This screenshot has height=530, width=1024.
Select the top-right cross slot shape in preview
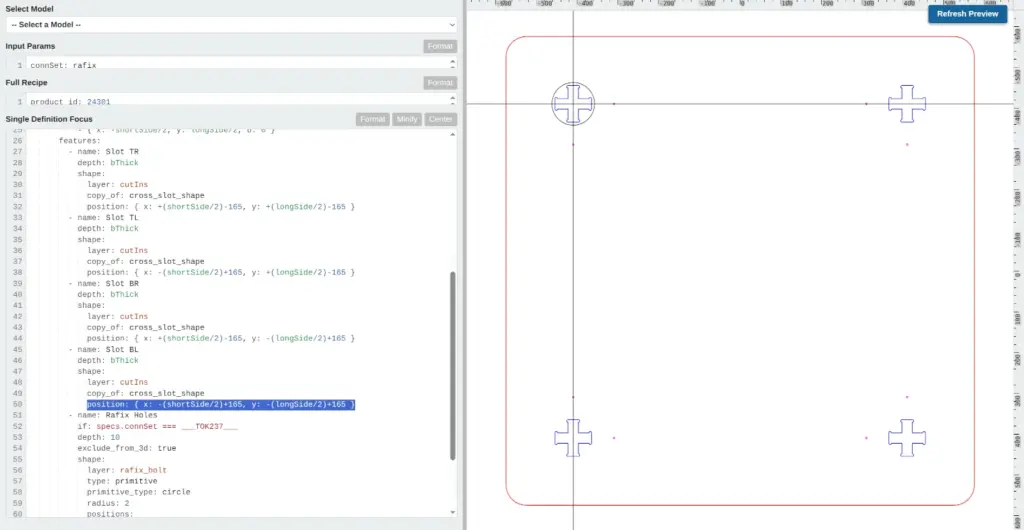907,103
